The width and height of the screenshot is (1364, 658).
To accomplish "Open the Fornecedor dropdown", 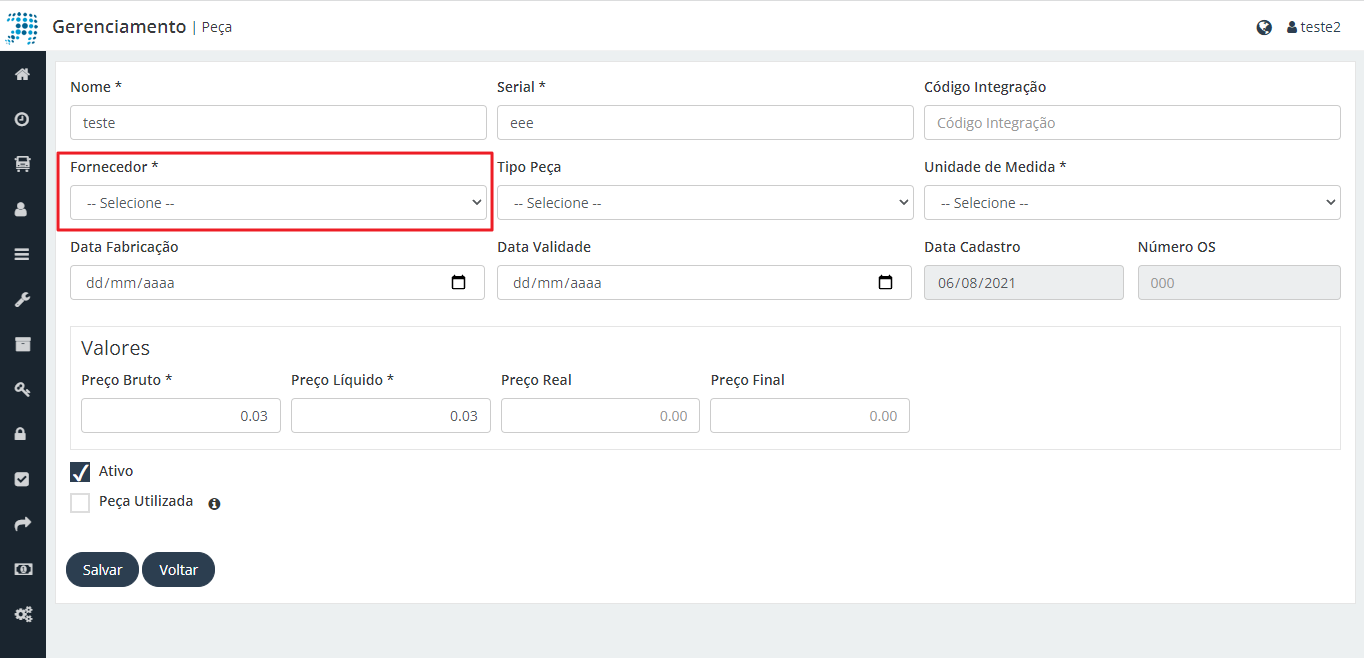I will click(278, 203).
